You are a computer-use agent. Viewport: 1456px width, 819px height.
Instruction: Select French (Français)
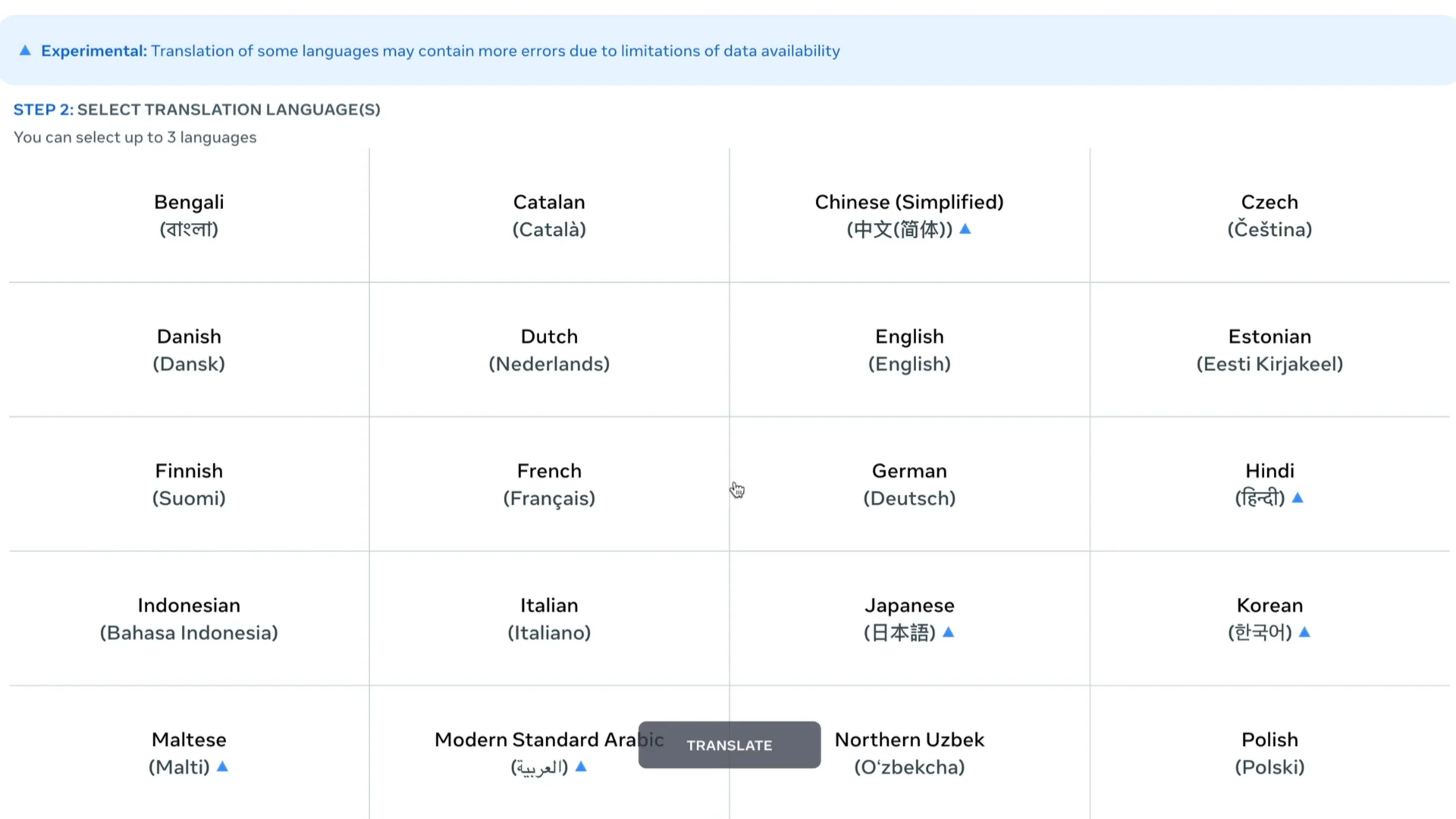pos(549,484)
